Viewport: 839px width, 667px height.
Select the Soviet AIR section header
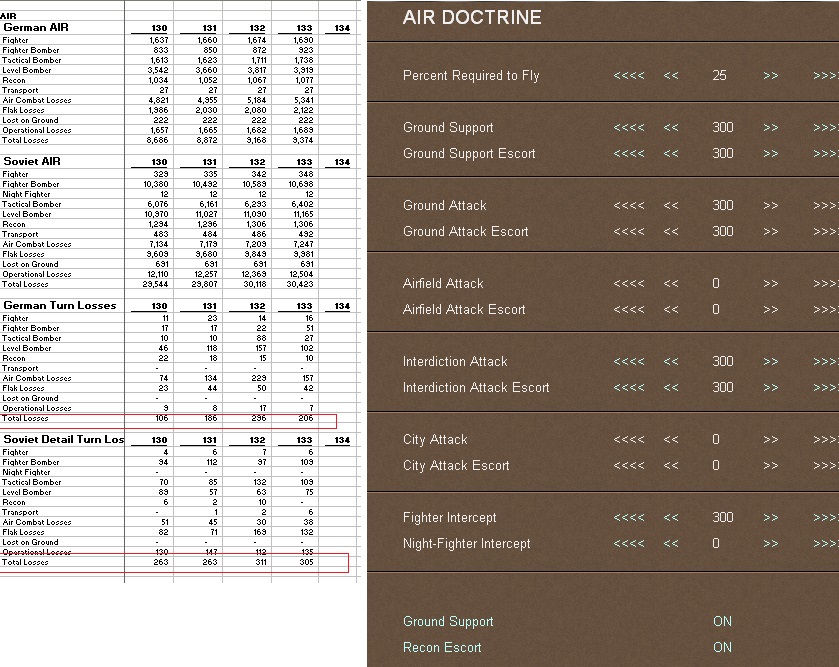(x=32, y=162)
